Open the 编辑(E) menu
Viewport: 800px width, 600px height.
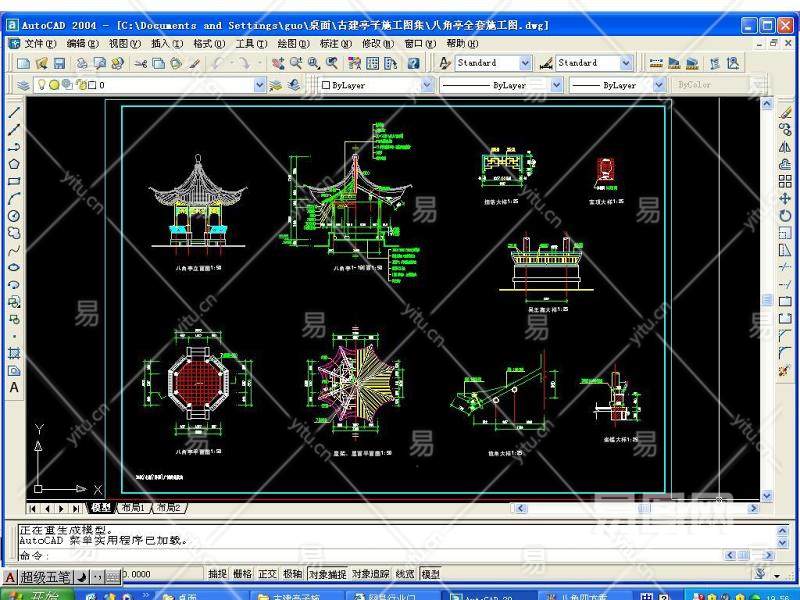(x=83, y=44)
